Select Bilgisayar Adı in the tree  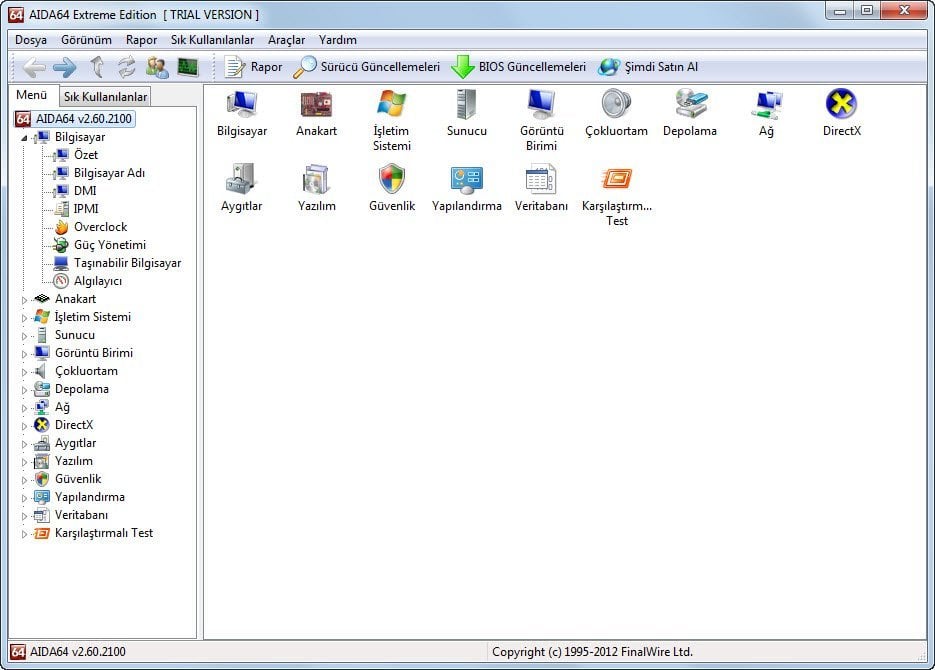pos(109,173)
